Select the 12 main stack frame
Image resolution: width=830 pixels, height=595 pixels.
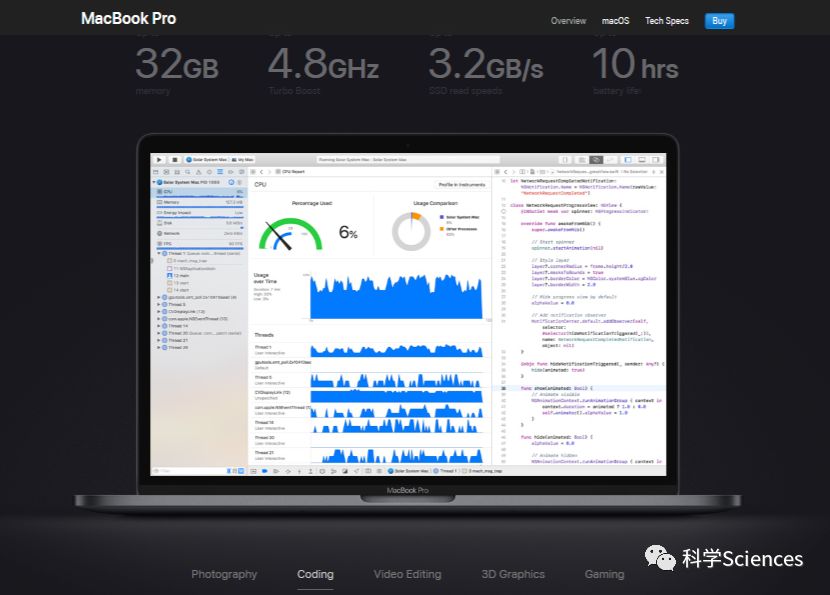click(x=178, y=276)
